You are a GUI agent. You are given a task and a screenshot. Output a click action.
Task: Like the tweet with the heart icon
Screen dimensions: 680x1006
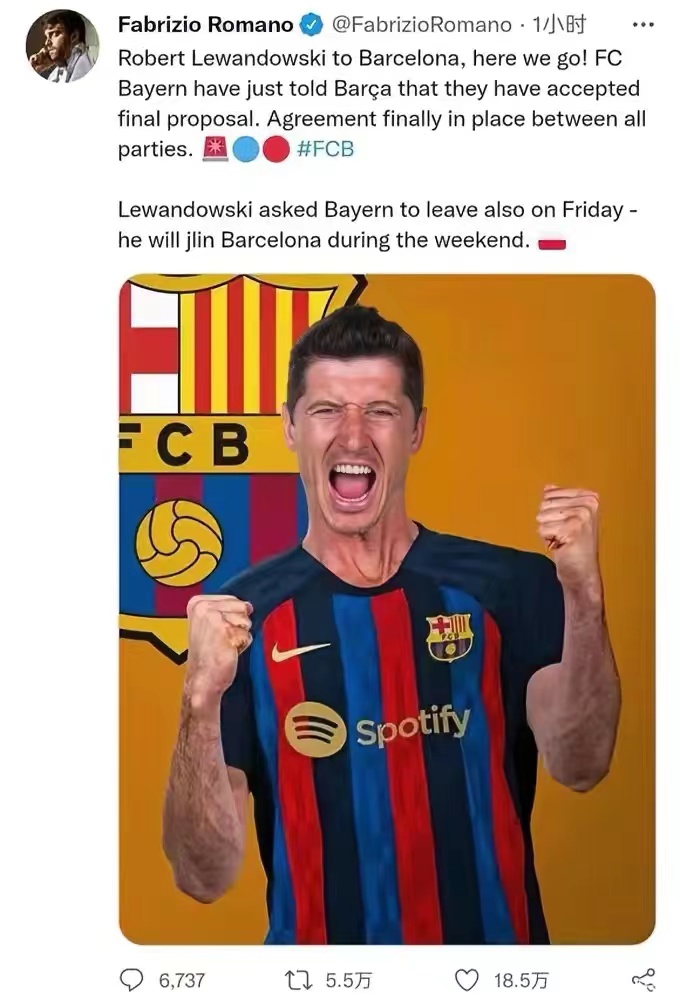466,980
